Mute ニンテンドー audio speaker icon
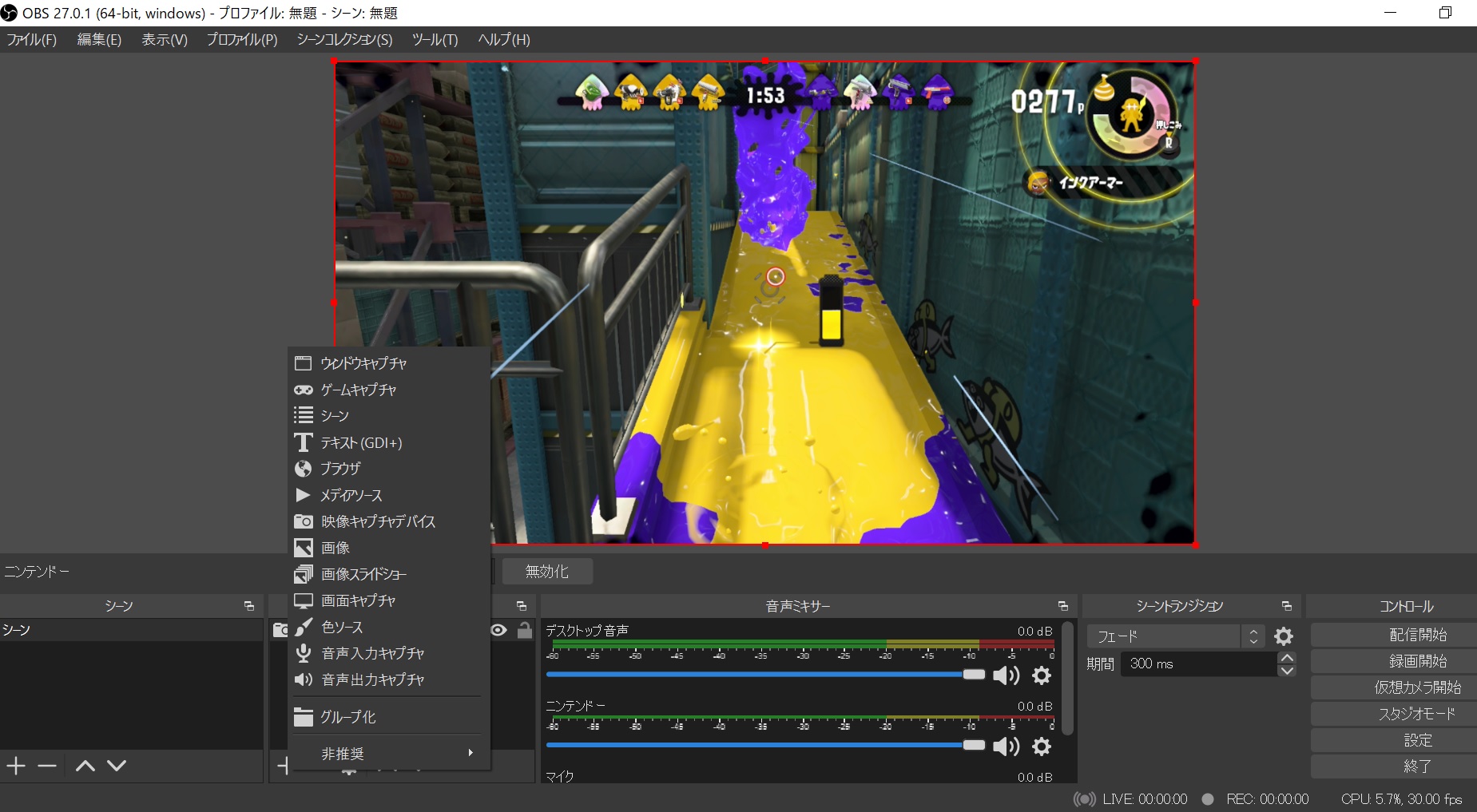Image resolution: width=1477 pixels, height=812 pixels. pos(1006,747)
